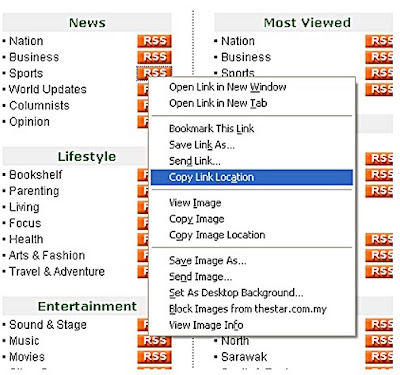Open the Travel & Adventure link
The width and height of the screenshot is (400, 375).
click(x=57, y=271)
